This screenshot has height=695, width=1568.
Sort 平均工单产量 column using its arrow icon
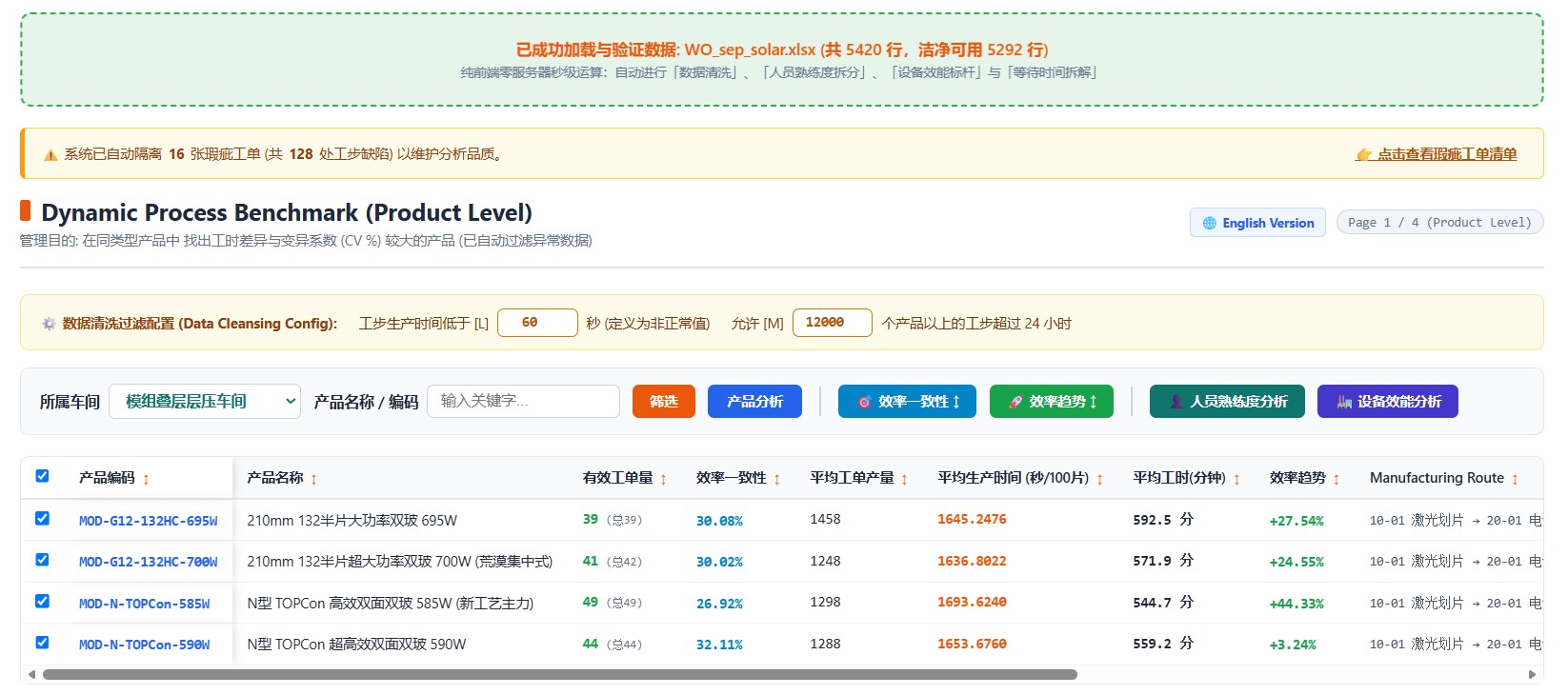click(904, 479)
